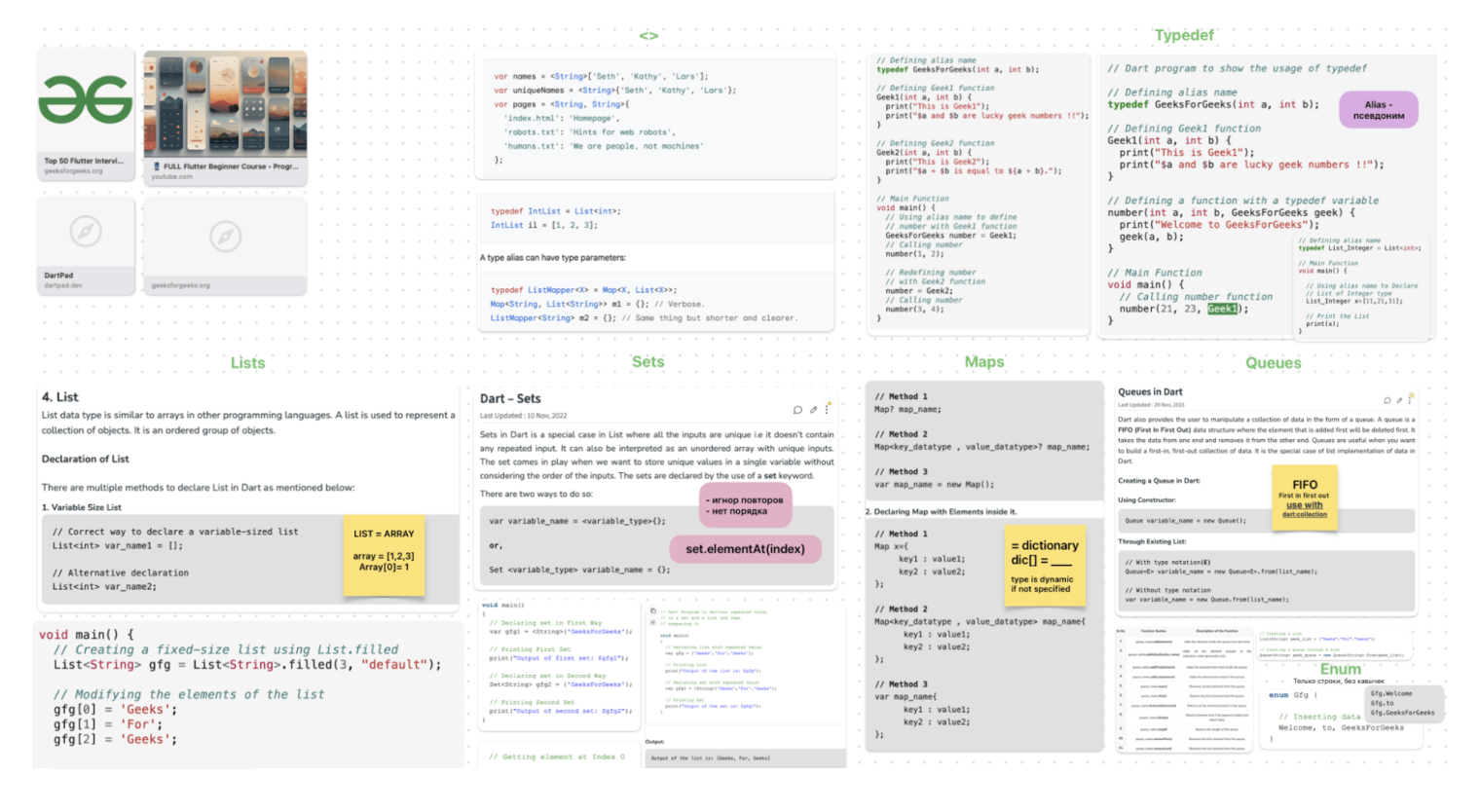Click the pencil edit icon in Queues in Dart article
Image resolution: width=1480 pixels, height=812 pixels.
point(1399,400)
